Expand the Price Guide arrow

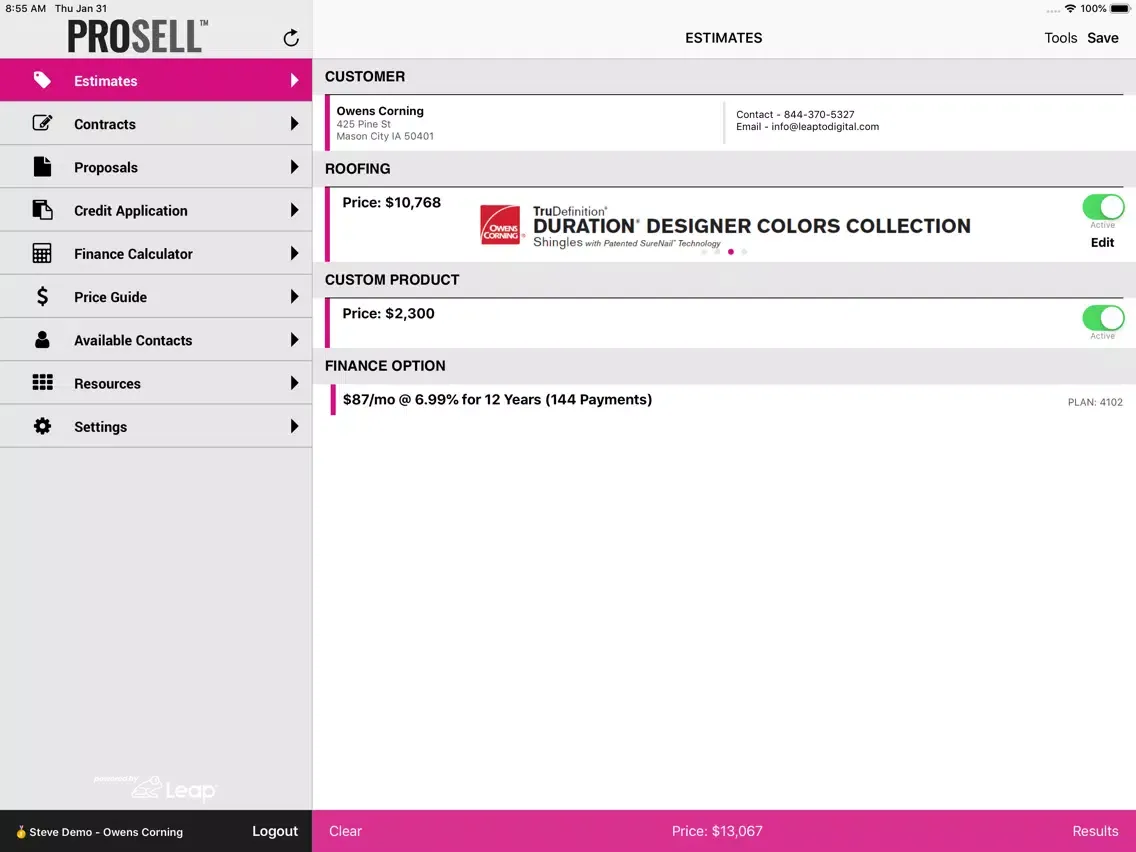pyautogui.click(x=294, y=296)
